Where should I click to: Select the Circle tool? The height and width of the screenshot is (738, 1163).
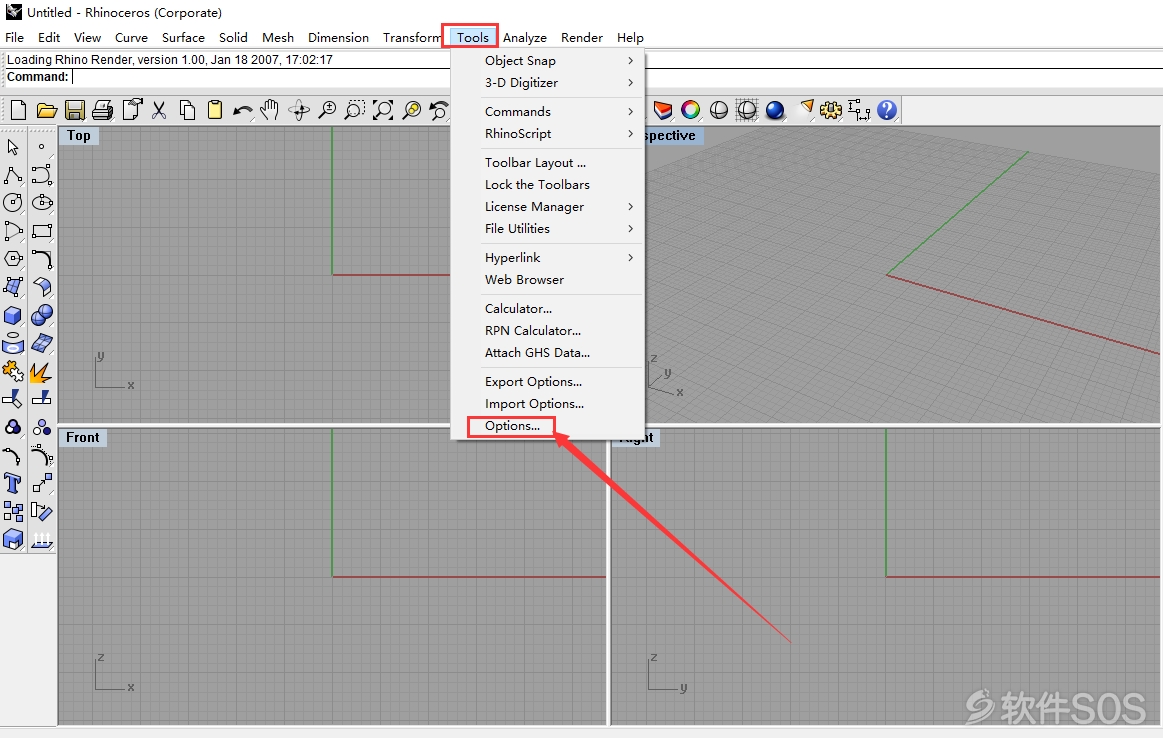(13, 202)
